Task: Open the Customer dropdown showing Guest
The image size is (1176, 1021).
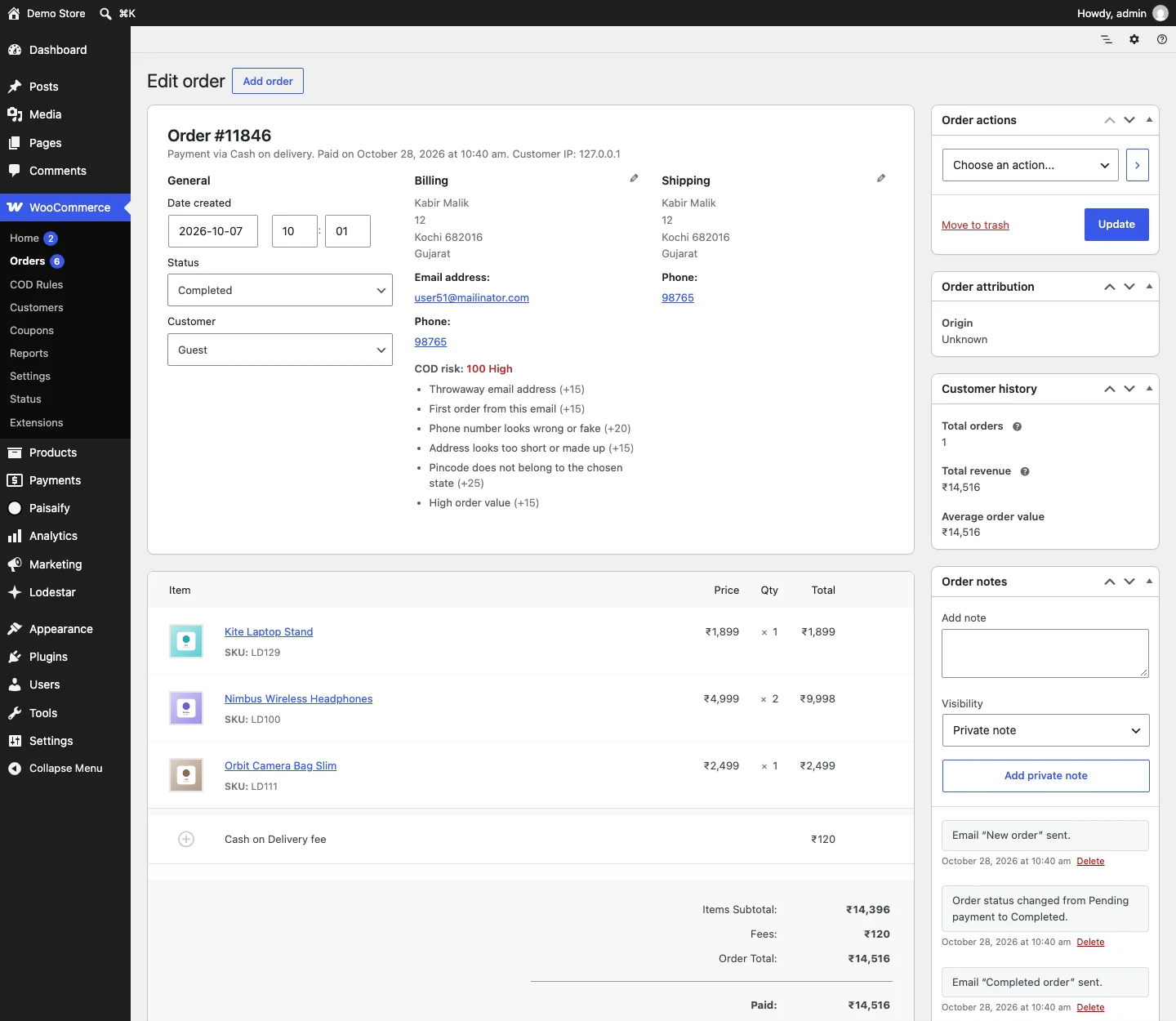Action: 280,350
